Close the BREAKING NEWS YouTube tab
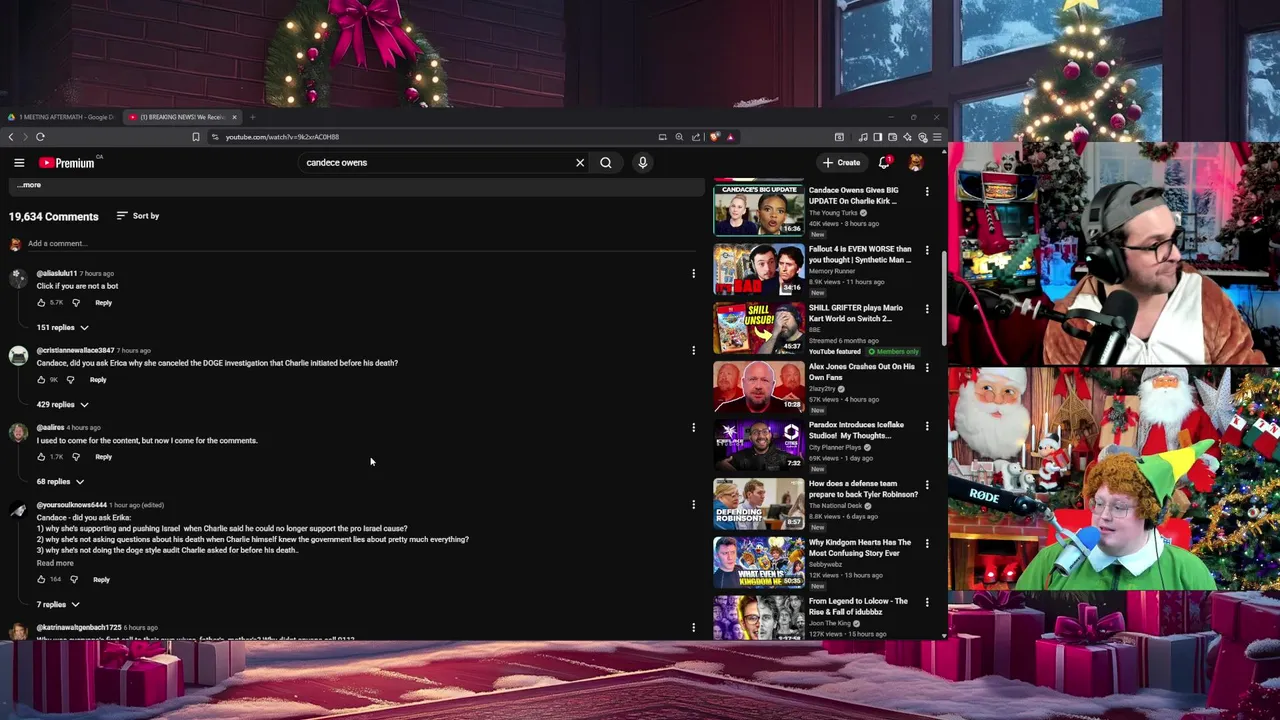The height and width of the screenshot is (720, 1280). [235, 117]
